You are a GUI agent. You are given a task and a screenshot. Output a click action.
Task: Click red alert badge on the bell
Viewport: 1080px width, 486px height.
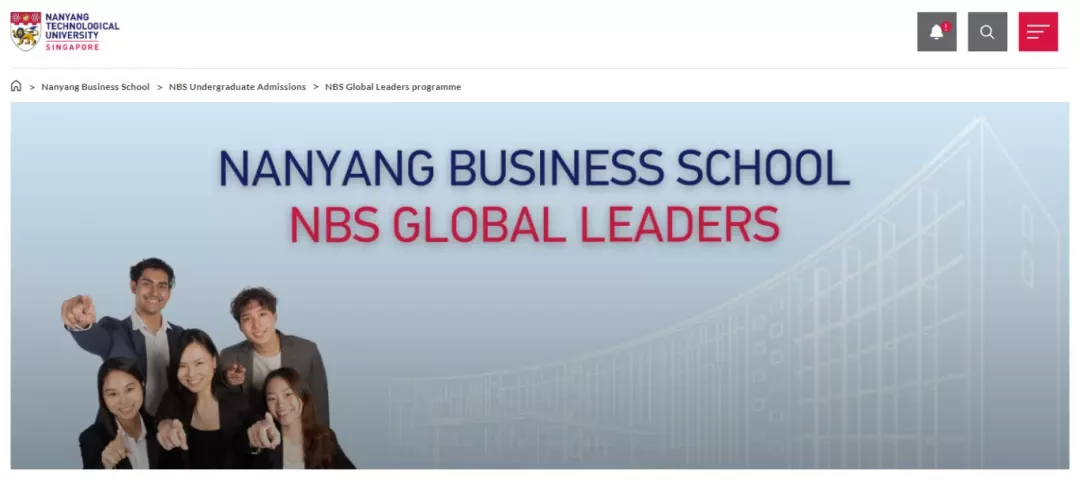946,27
